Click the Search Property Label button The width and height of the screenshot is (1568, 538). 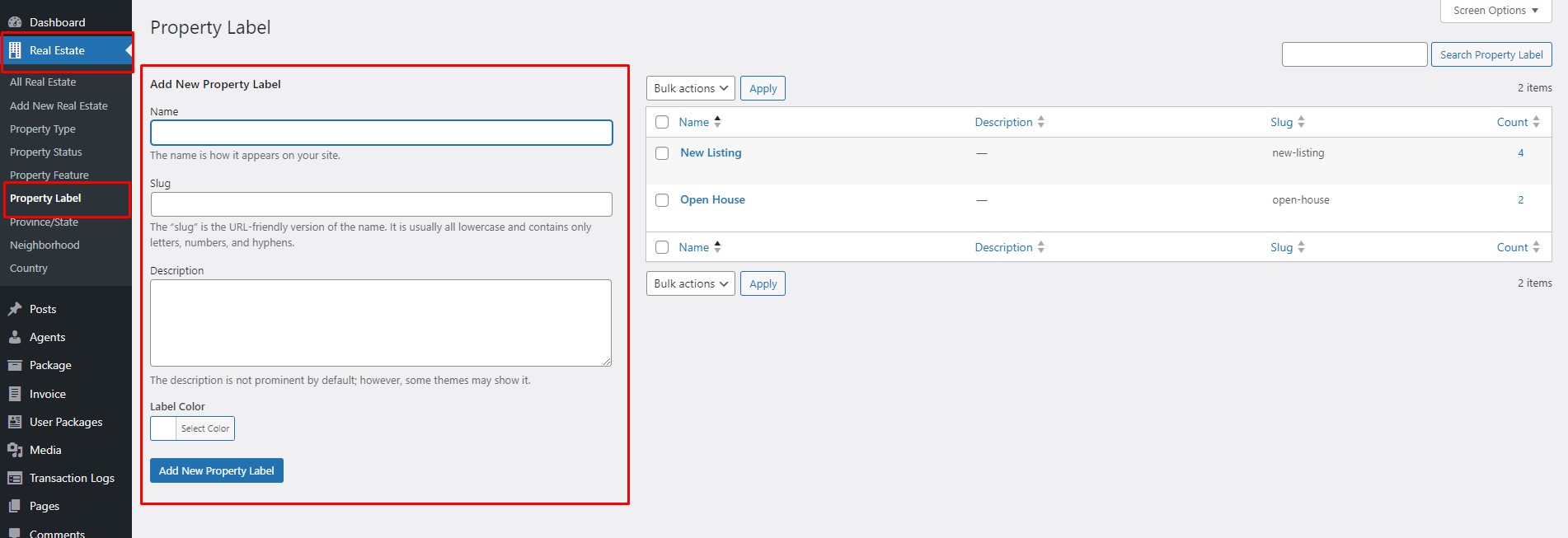pos(1491,54)
